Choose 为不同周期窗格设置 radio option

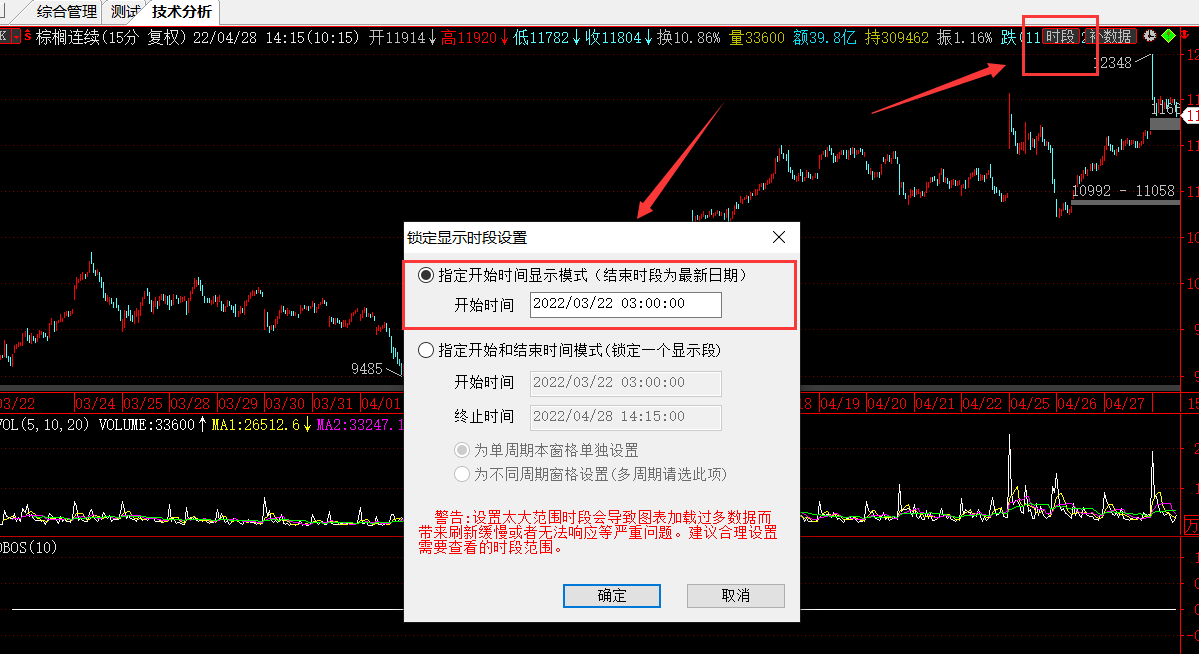click(462, 474)
